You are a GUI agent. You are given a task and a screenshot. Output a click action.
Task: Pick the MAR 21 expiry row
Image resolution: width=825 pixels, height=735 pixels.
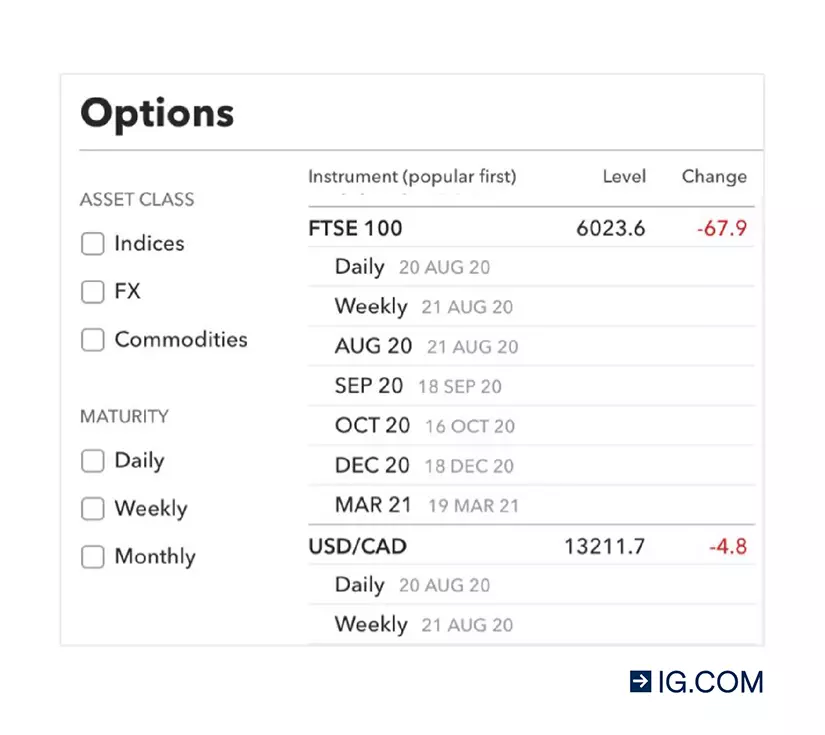coord(427,505)
